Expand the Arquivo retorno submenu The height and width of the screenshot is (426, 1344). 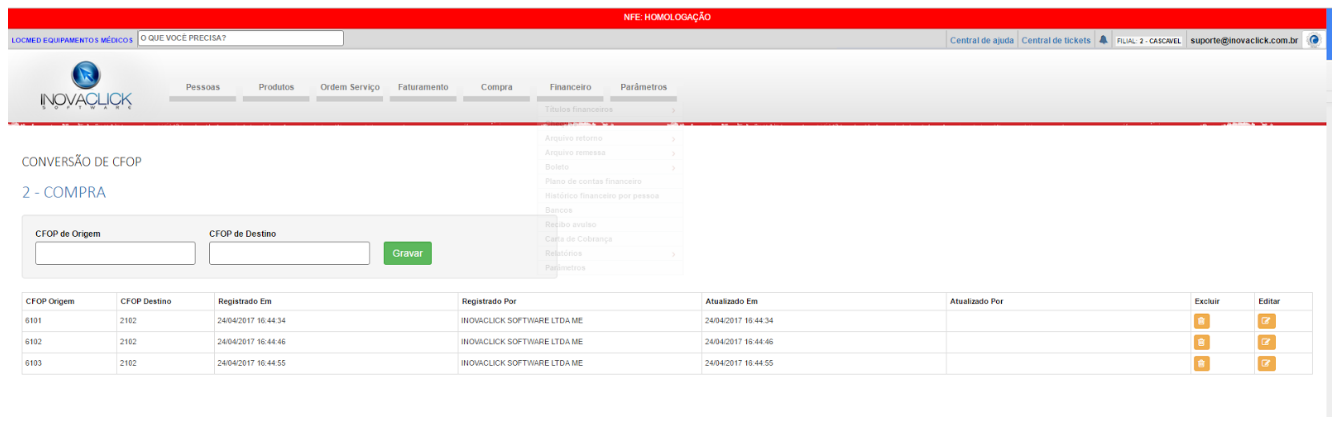(x=610, y=138)
